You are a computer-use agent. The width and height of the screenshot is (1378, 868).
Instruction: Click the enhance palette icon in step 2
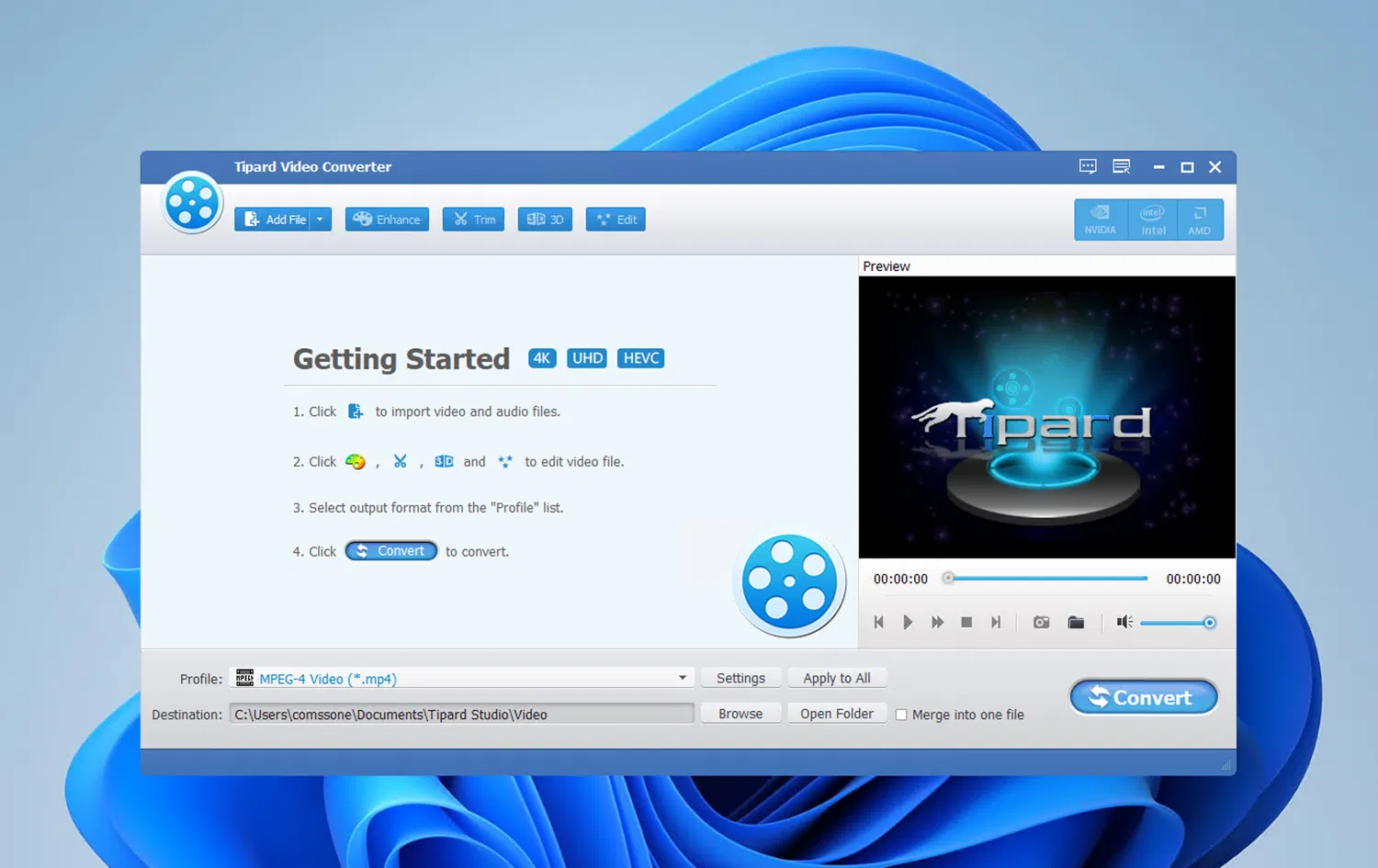[x=356, y=461]
